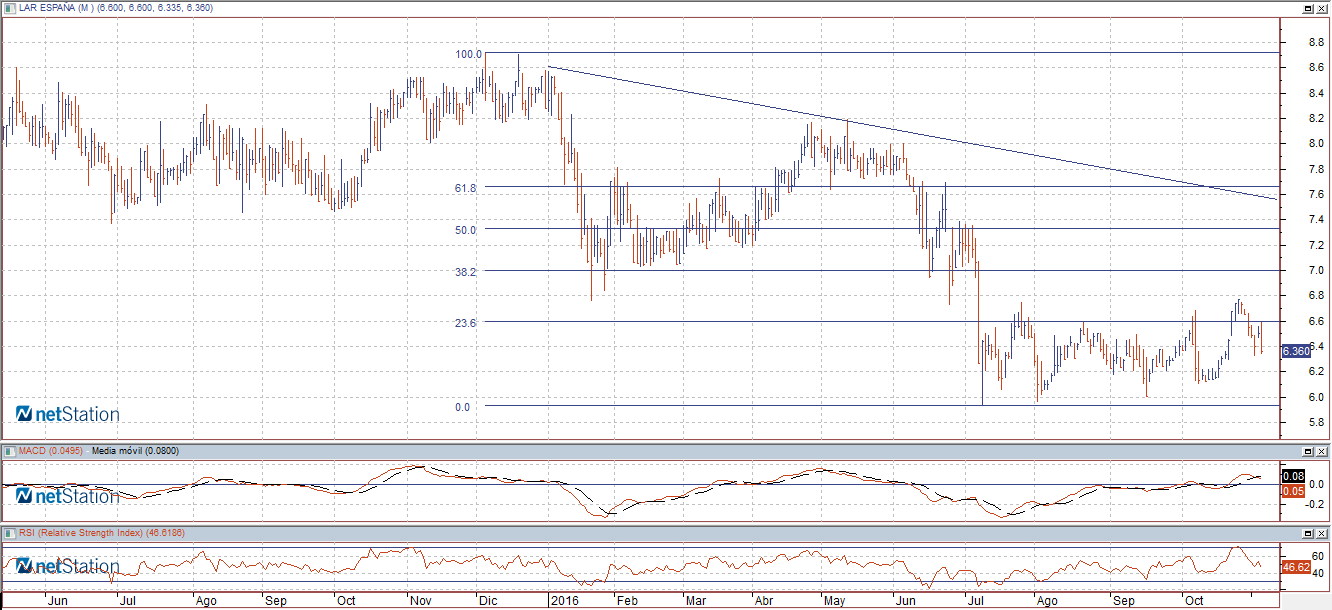Maximize the MACD indicator panel
This screenshot has height=610, width=1332.
pyautogui.click(x=1306, y=452)
